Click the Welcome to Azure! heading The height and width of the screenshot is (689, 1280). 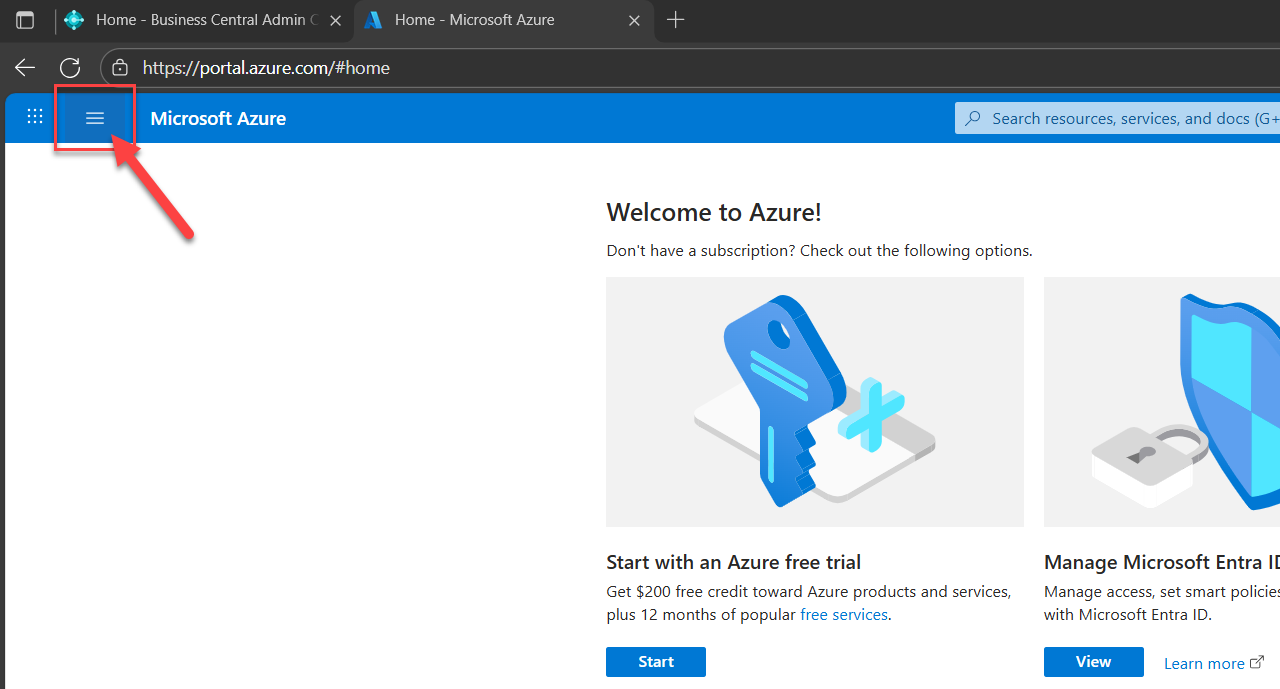714,212
